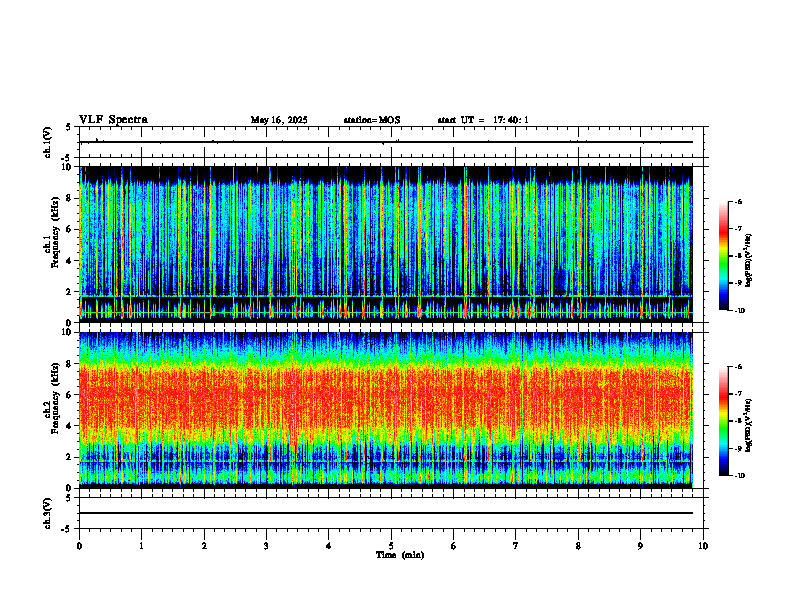Screen dimensions: 792x612
Task: Click time axis tick label "1"
Action: tap(141, 546)
